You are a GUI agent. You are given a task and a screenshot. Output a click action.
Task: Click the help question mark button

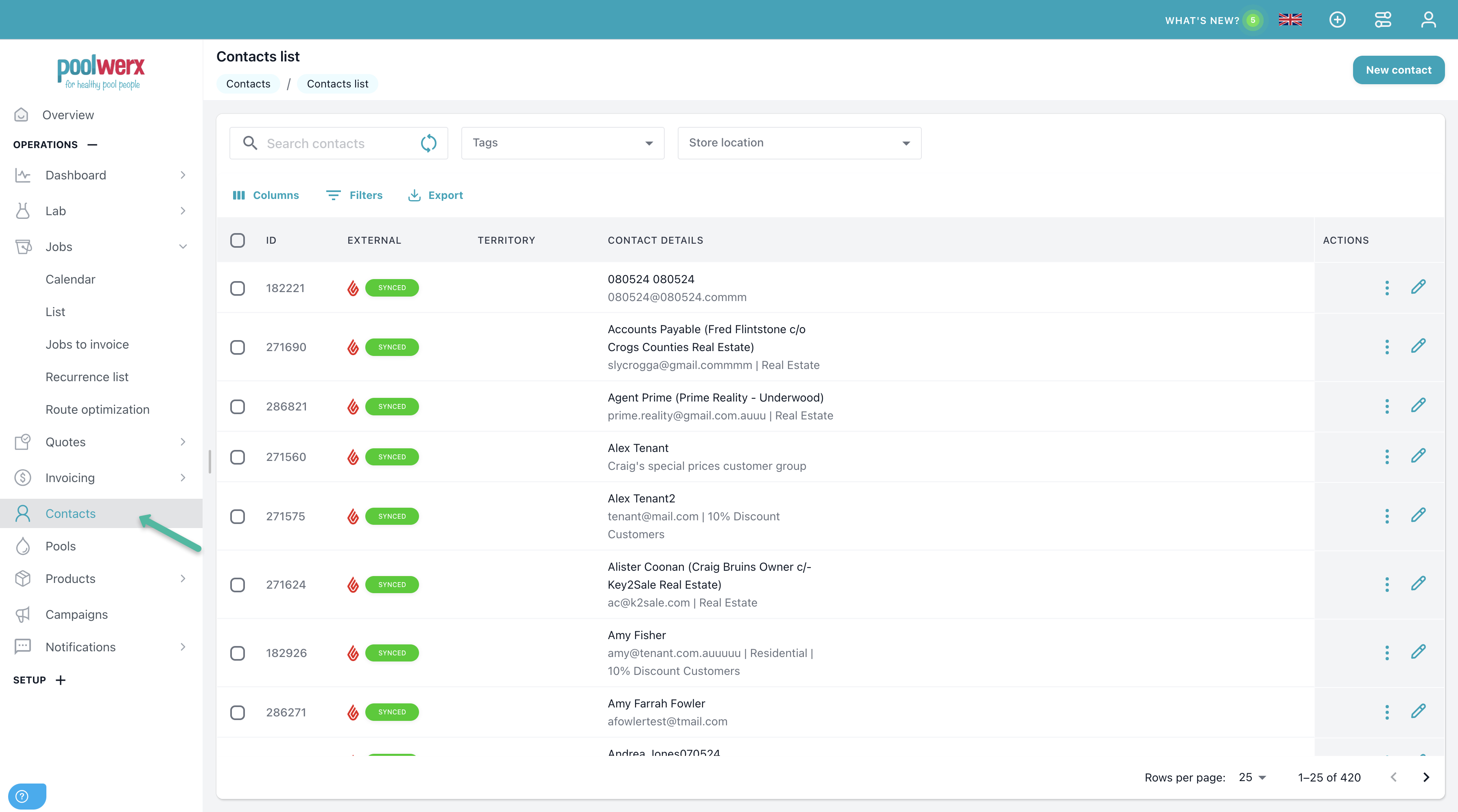pos(23,796)
